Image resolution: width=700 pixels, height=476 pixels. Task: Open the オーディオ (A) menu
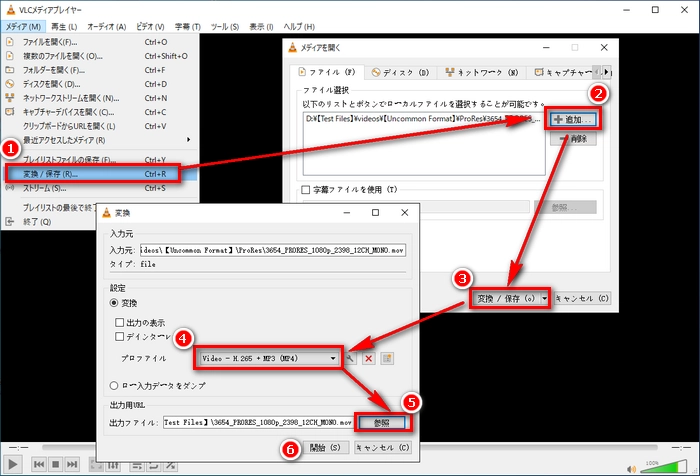point(106,27)
